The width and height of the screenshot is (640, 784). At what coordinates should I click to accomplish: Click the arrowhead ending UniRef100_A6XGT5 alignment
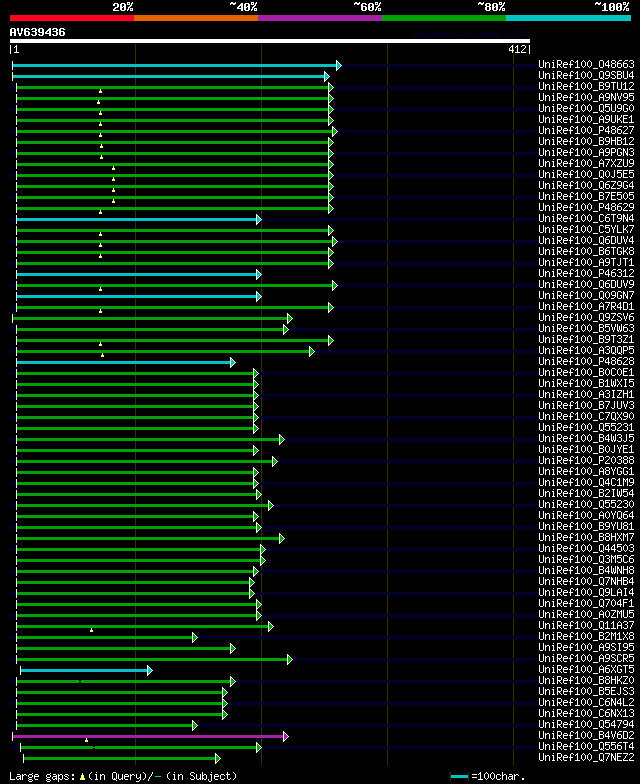pos(150,670)
